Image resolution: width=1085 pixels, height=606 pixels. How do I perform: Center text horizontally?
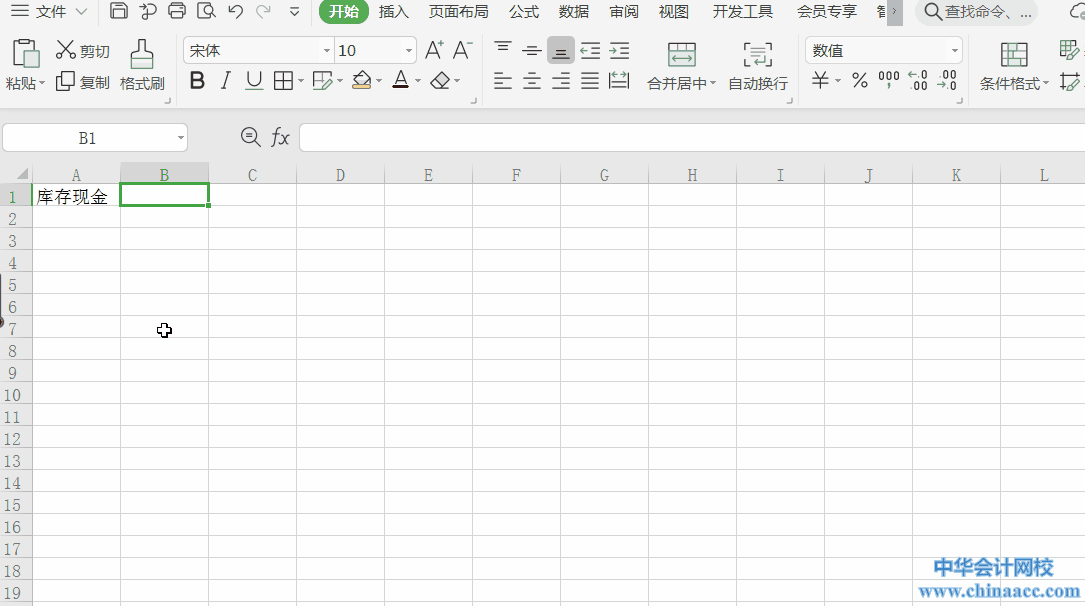(x=531, y=81)
